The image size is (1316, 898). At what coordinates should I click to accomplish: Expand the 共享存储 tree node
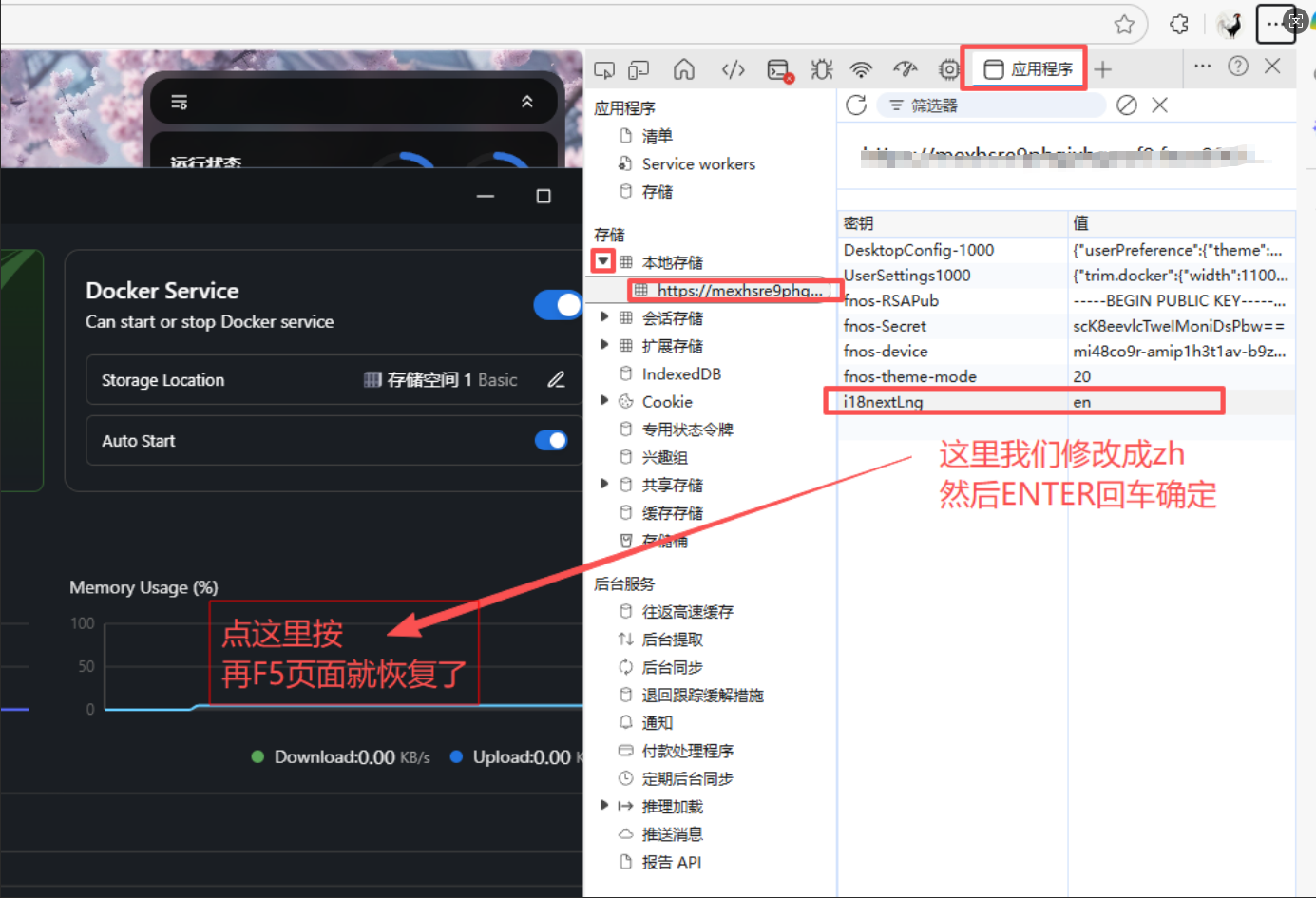pos(604,485)
